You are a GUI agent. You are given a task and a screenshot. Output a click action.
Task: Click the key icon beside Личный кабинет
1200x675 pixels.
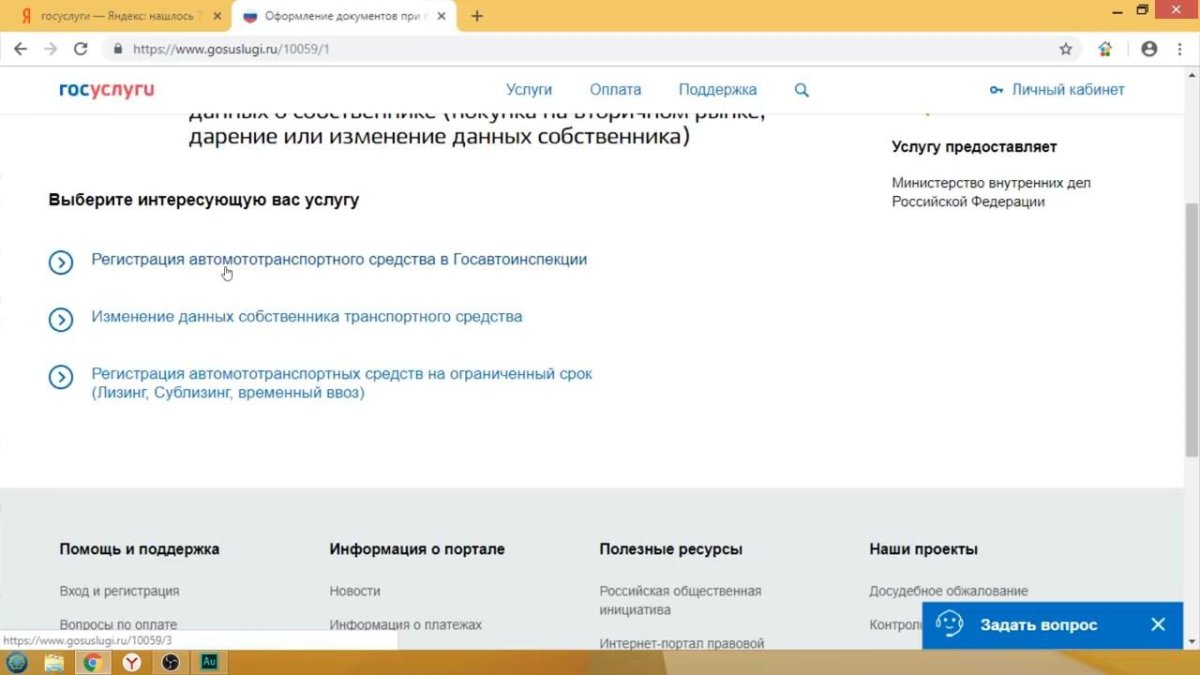click(x=994, y=89)
